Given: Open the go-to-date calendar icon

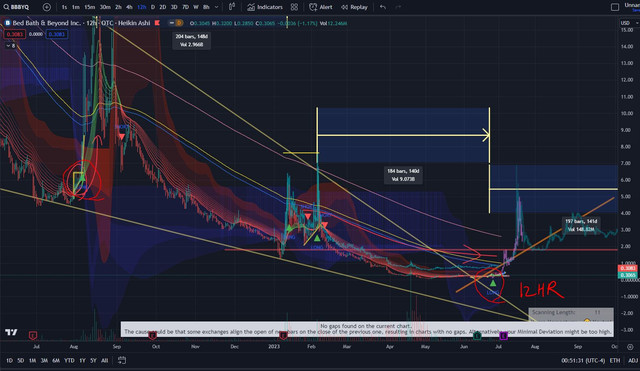Looking at the screenshot, I should (122, 360).
